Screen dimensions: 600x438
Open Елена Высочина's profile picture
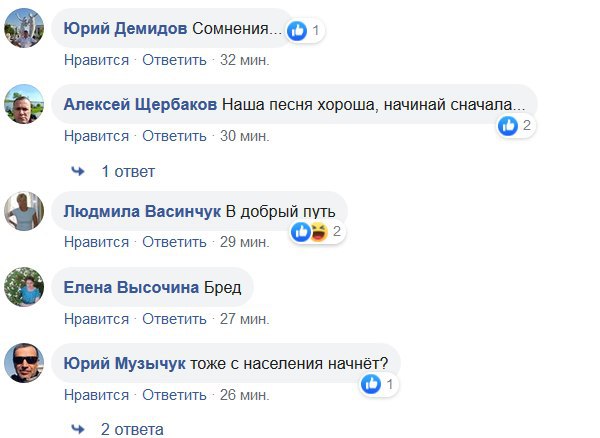click(22, 288)
